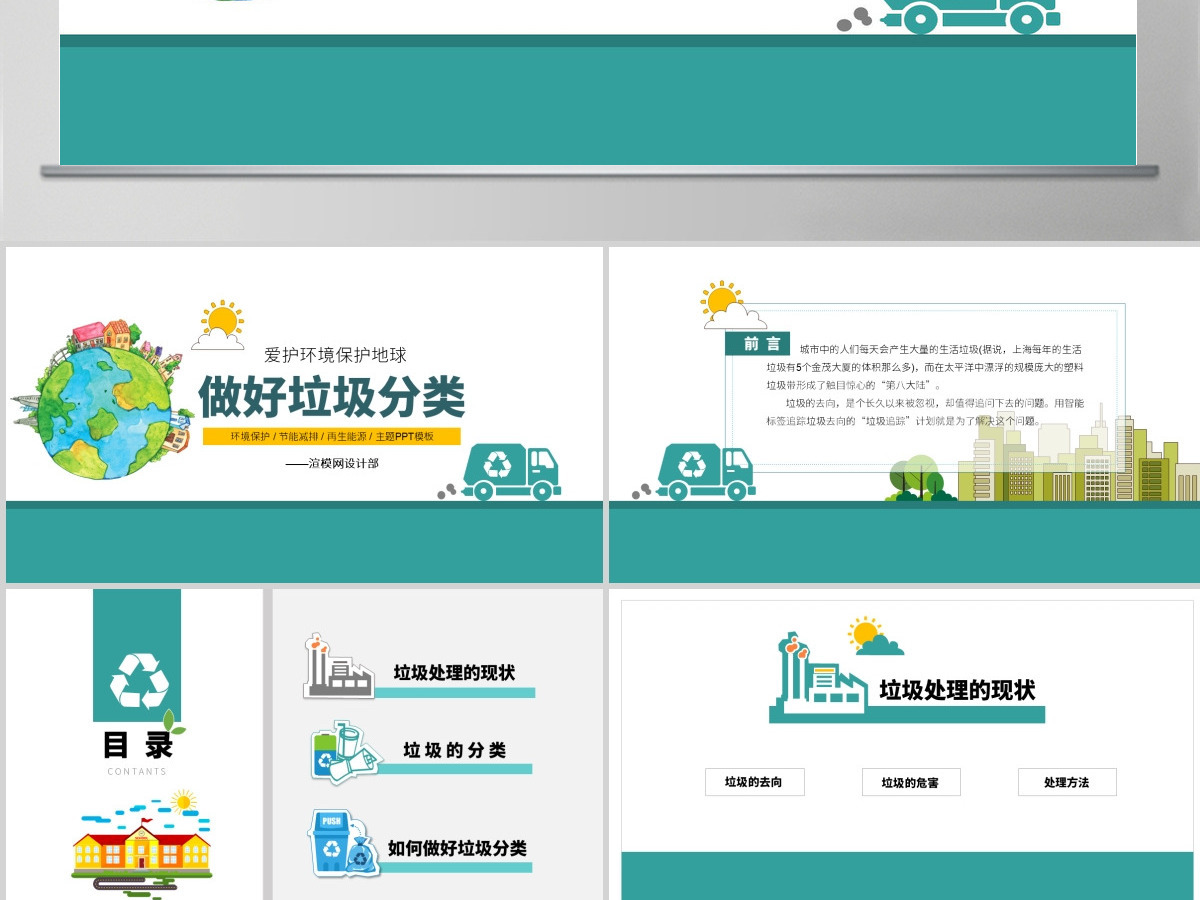This screenshot has width=1200, height=900.
Task: Click the preface paragraph text box
Action: click(x=924, y=386)
